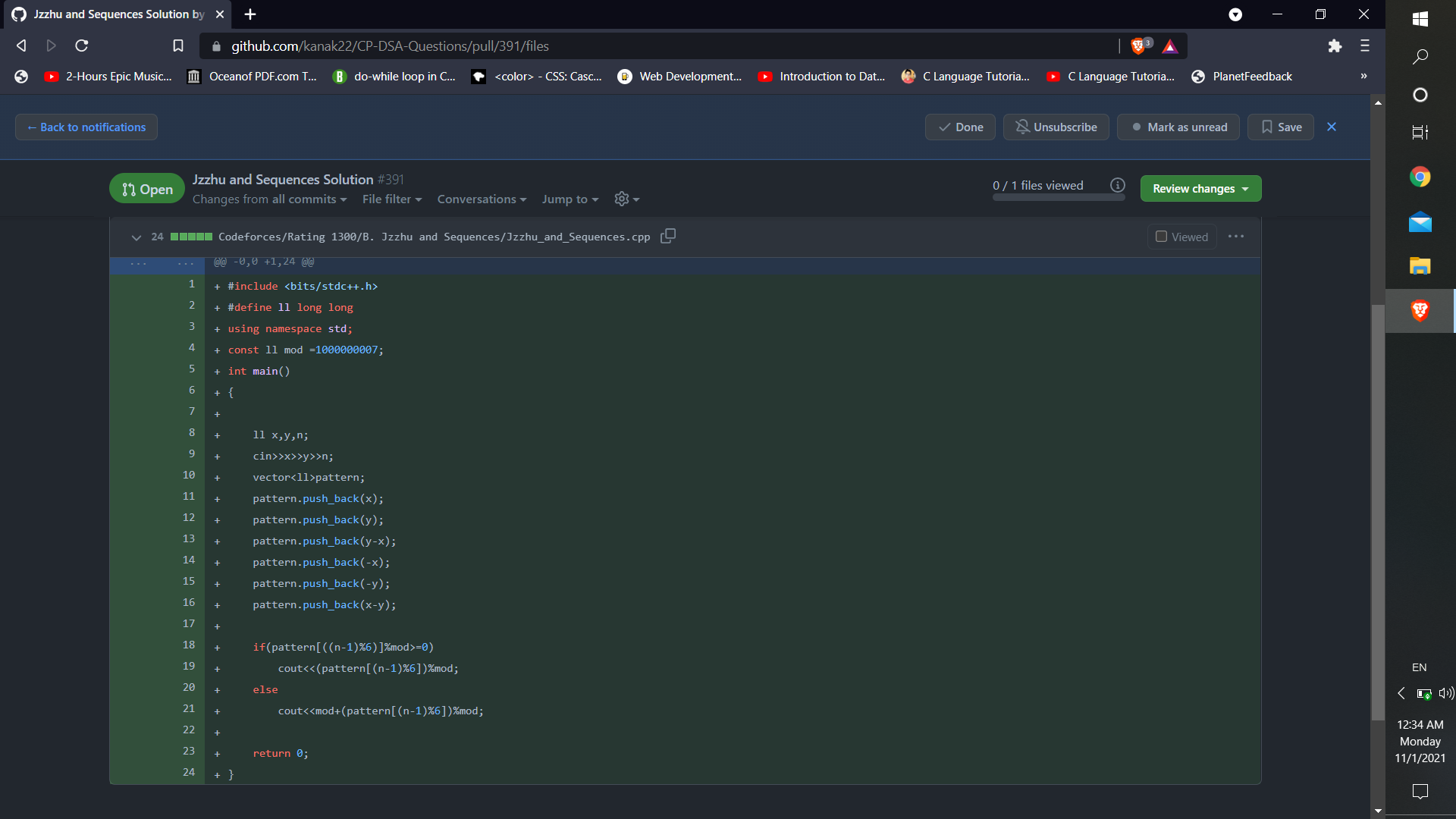1456x819 pixels.
Task: Go back to notifications
Action: tap(86, 127)
